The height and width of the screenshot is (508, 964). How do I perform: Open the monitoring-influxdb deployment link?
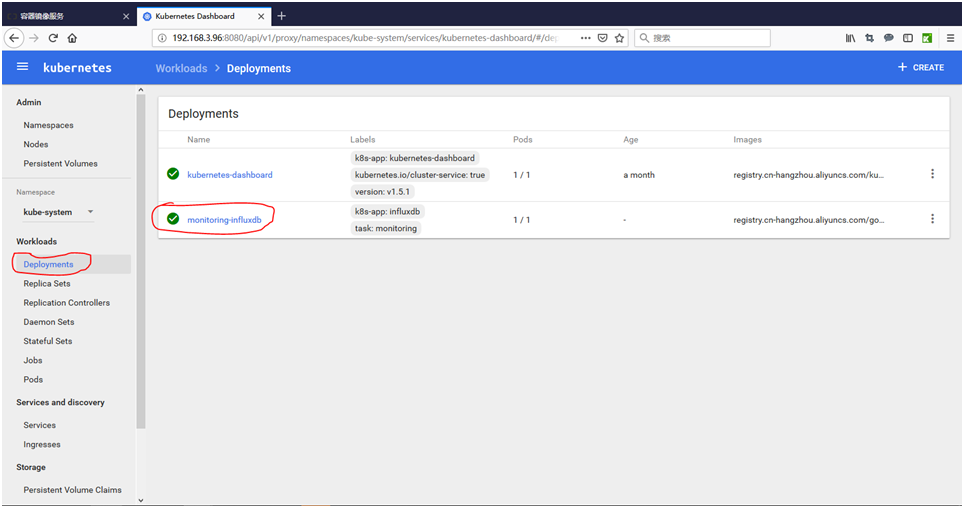(x=224, y=220)
